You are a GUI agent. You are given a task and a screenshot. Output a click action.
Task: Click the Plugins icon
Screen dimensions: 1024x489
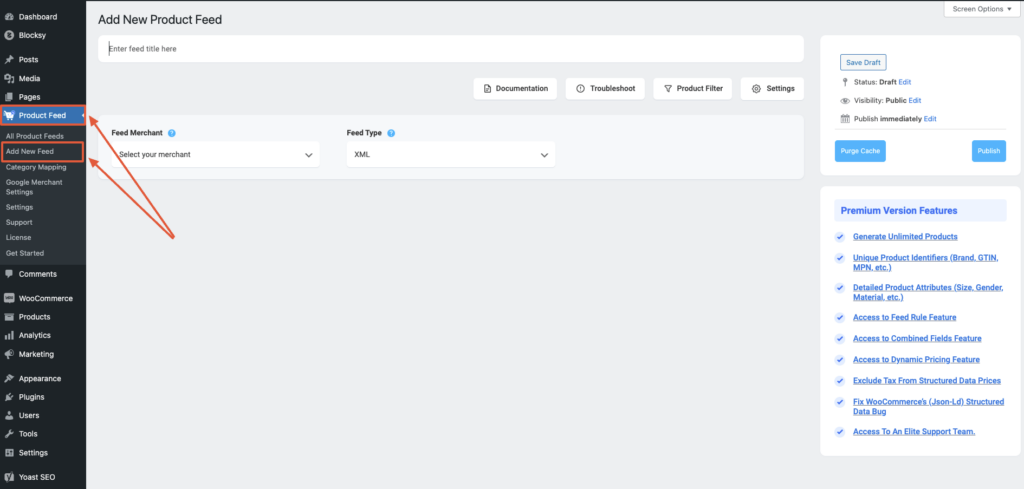pos(9,397)
